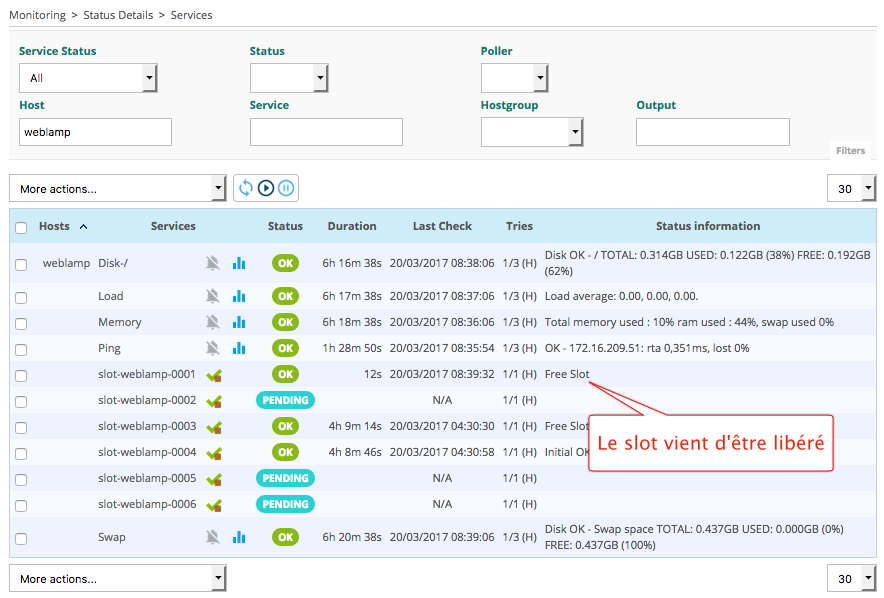Open the graph icon for Ping service
The width and height of the screenshot is (884, 598).
239,348
